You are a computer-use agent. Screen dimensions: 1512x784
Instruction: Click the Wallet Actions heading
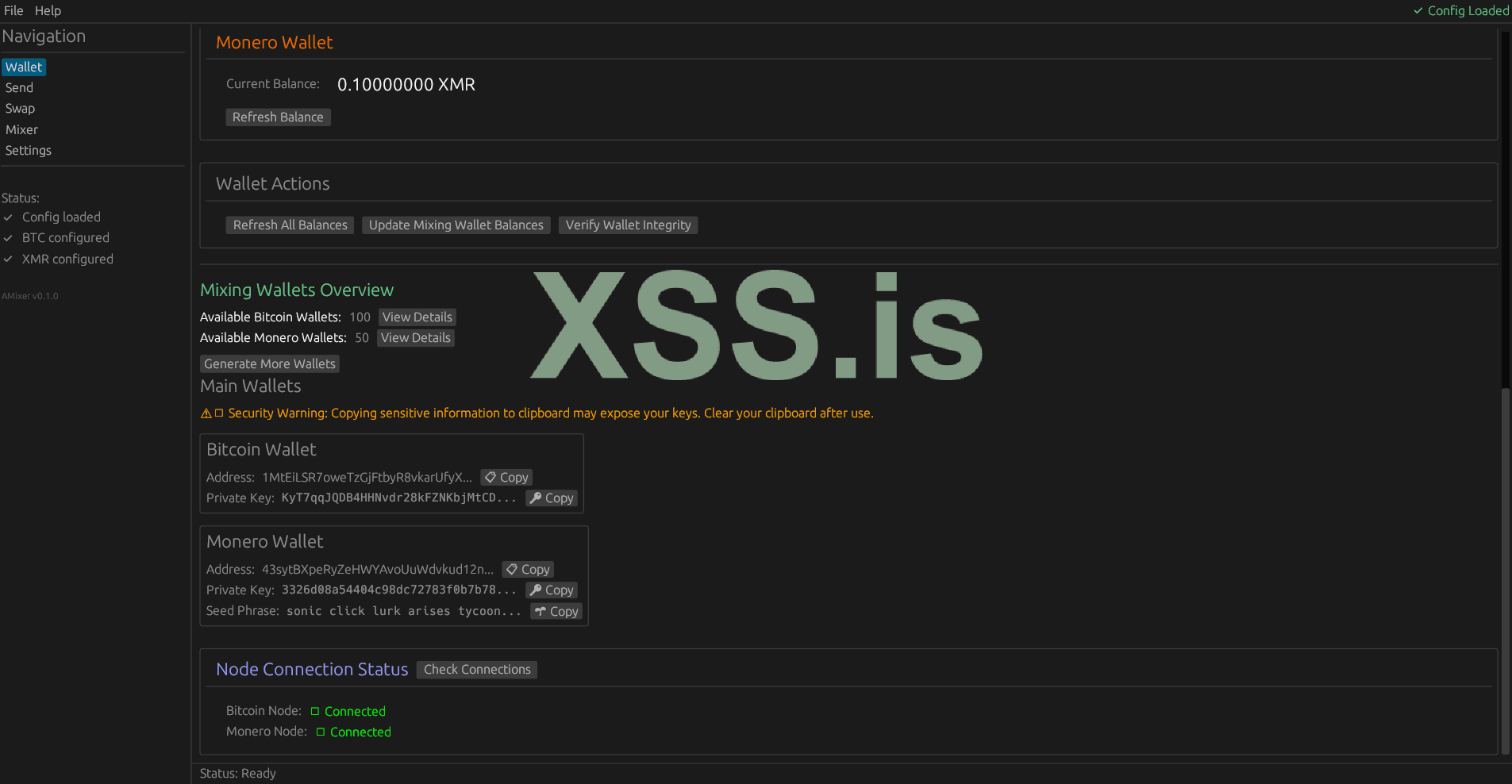point(272,183)
